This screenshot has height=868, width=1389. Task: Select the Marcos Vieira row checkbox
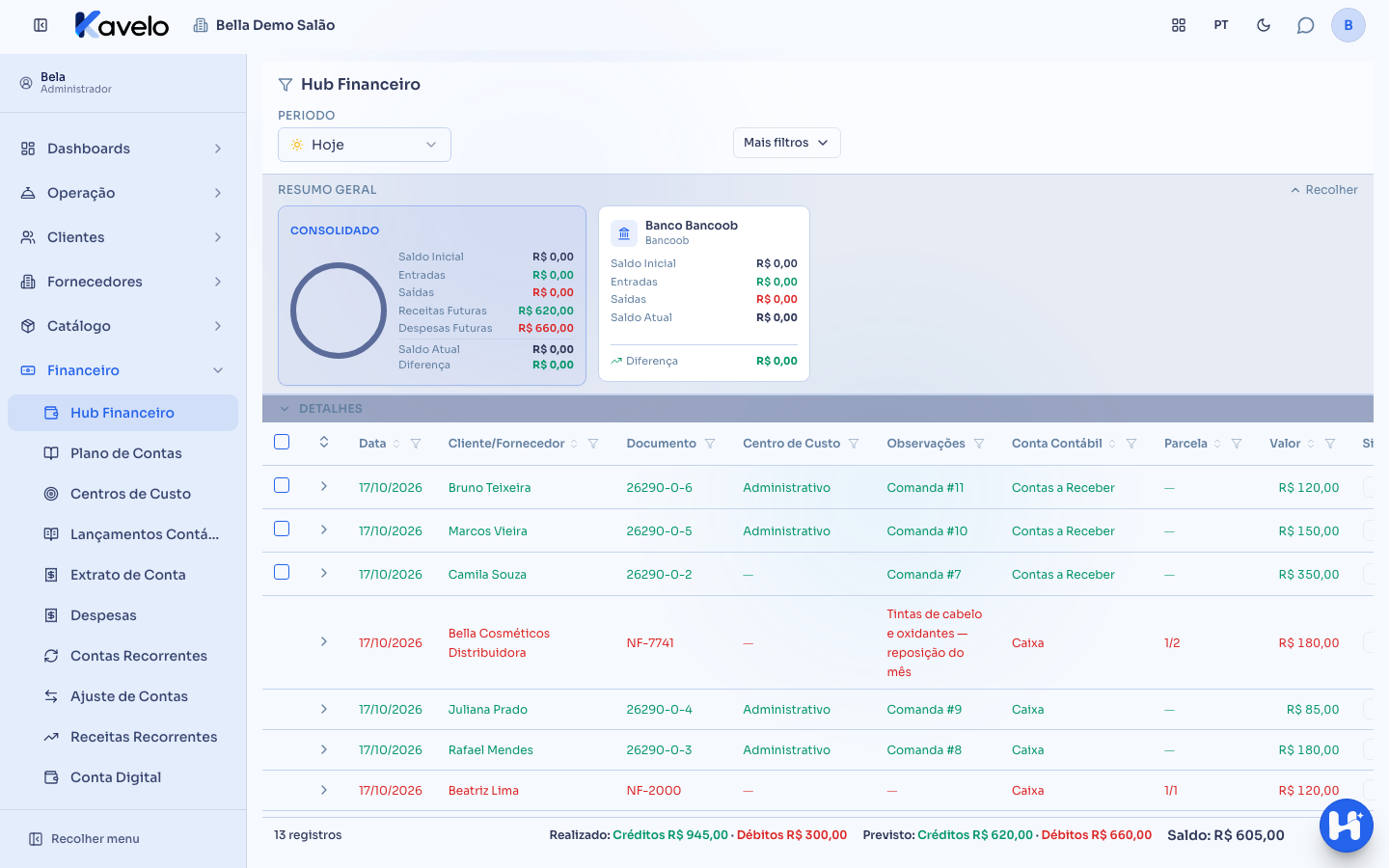(282, 529)
